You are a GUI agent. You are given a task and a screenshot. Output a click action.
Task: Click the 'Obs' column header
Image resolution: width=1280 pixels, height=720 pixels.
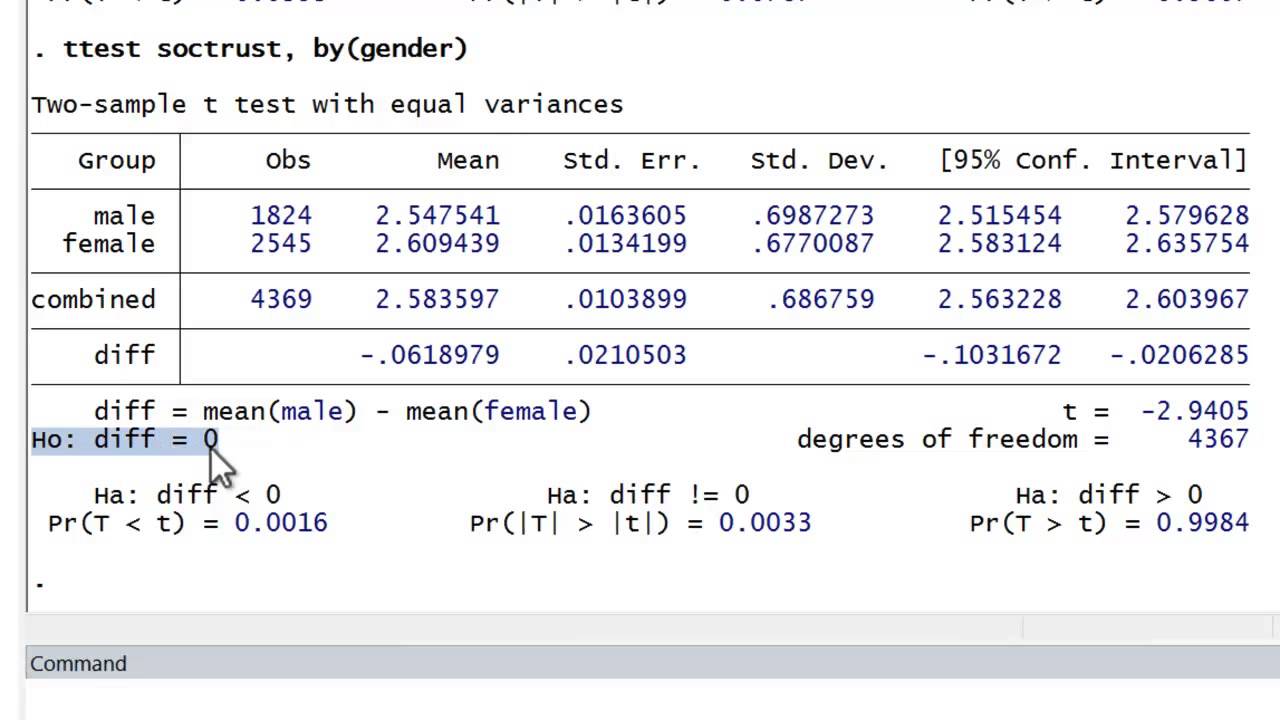pyautogui.click(x=288, y=161)
